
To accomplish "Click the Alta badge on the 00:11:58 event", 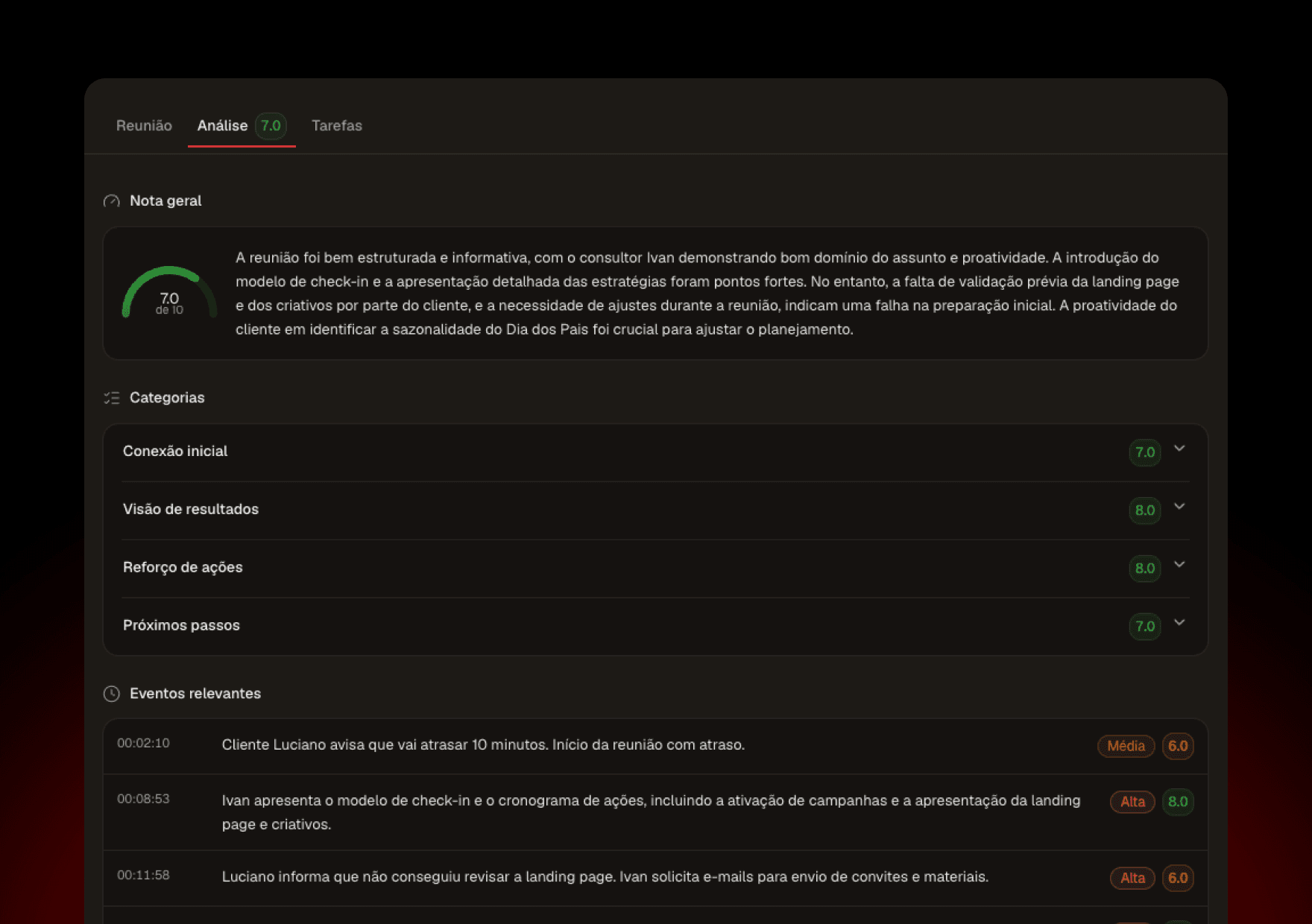I will 1132,878.
